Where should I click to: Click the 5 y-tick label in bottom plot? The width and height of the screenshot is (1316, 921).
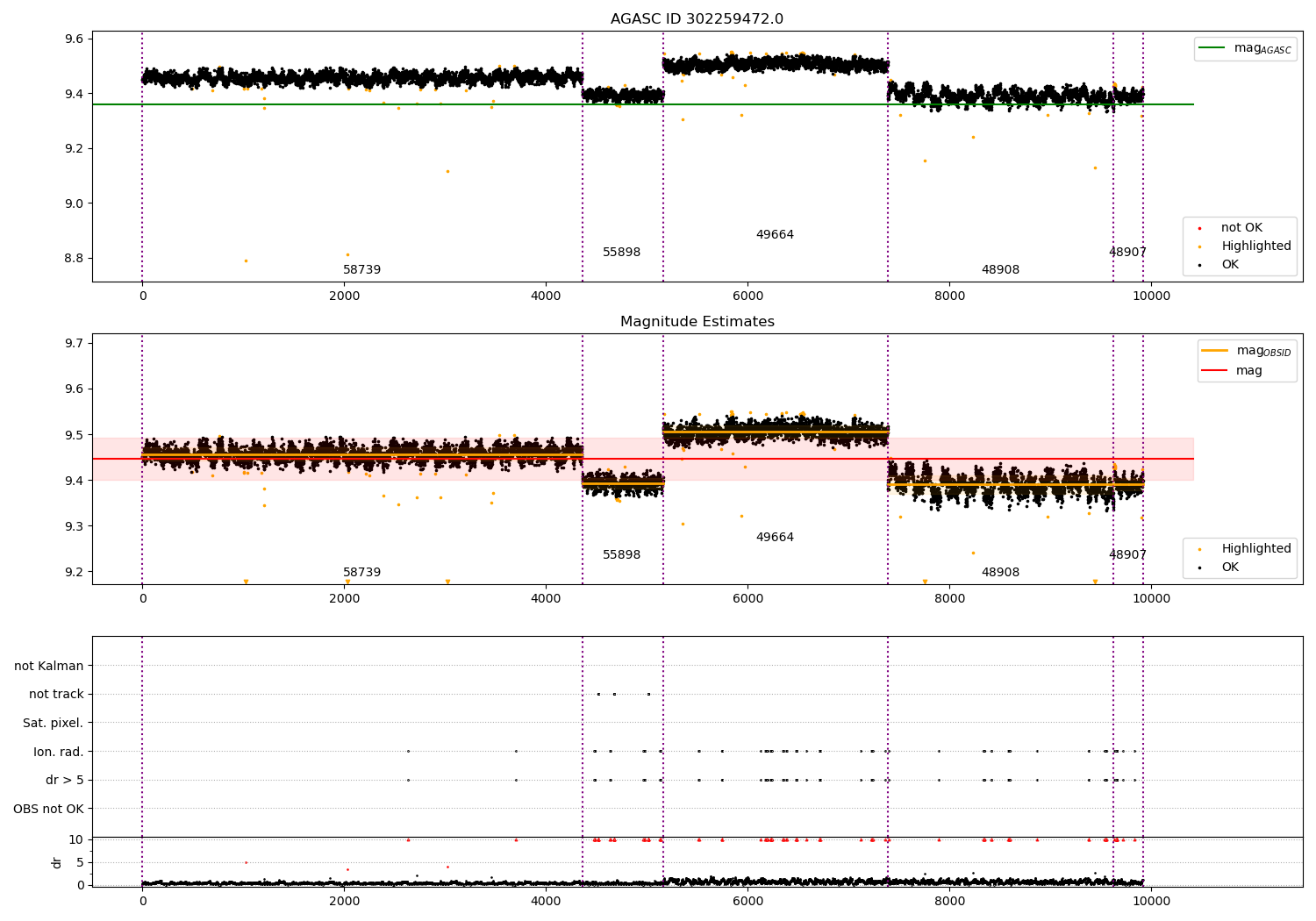(80, 863)
